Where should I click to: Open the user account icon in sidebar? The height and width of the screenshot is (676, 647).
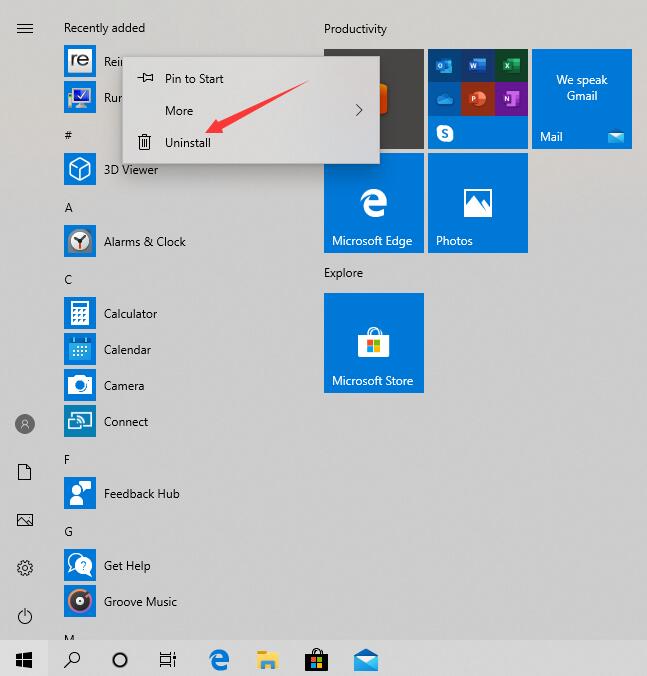pos(25,424)
